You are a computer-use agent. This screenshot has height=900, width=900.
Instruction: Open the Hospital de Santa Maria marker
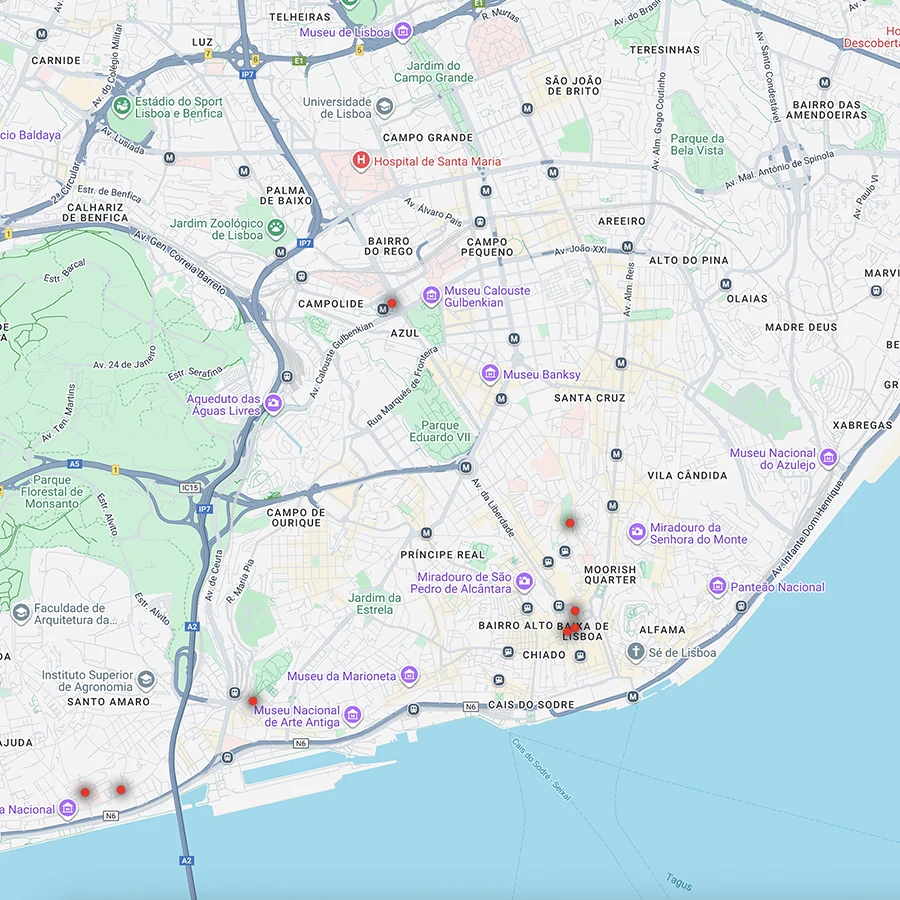361,161
